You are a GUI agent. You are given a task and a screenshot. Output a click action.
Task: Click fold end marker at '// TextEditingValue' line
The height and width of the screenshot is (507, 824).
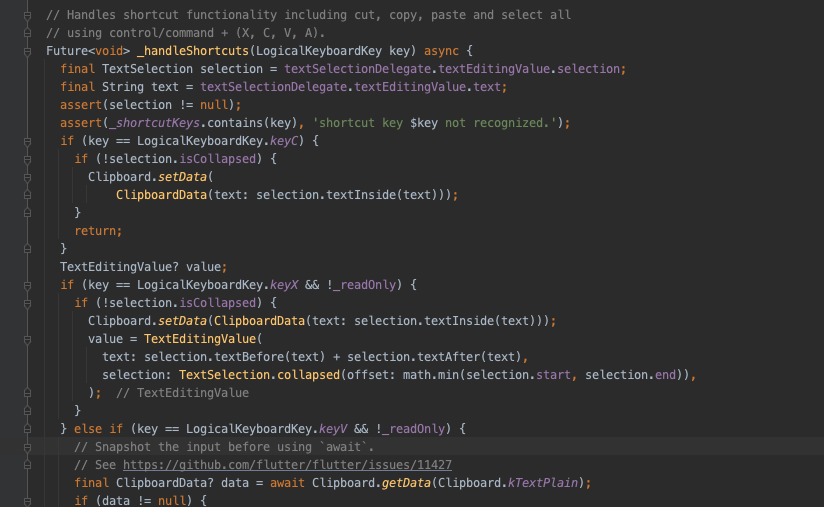[x=27, y=393]
